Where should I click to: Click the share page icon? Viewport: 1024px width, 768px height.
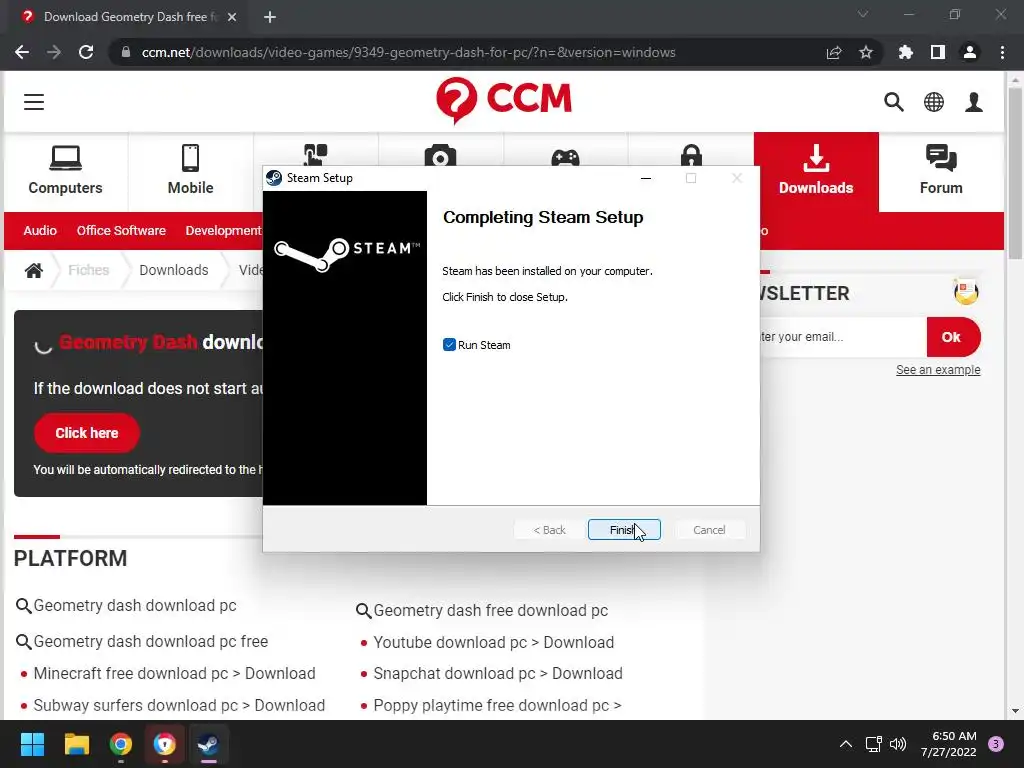pos(833,52)
